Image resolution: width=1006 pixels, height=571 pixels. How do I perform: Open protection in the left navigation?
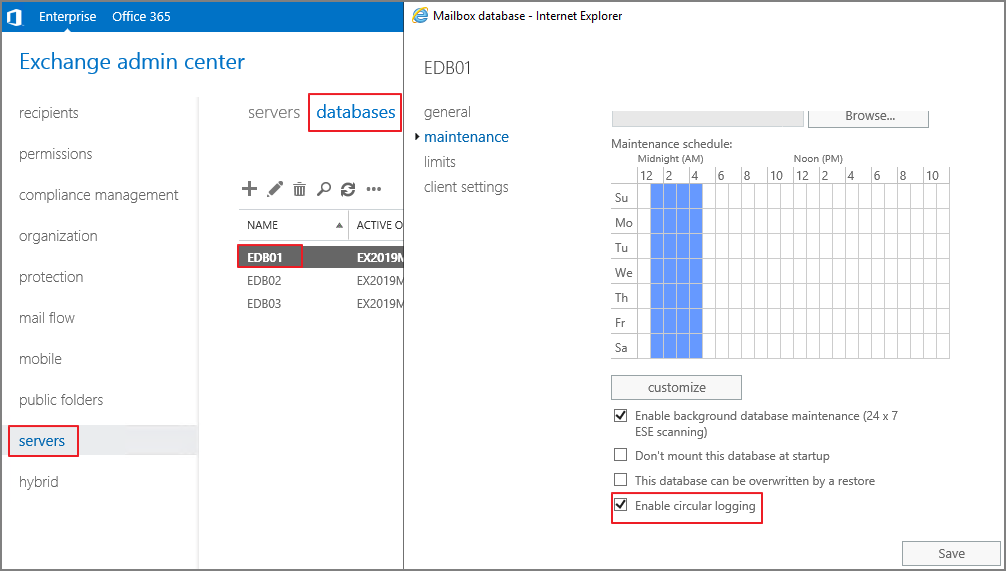pyautogui.click(x=51, y=277)
